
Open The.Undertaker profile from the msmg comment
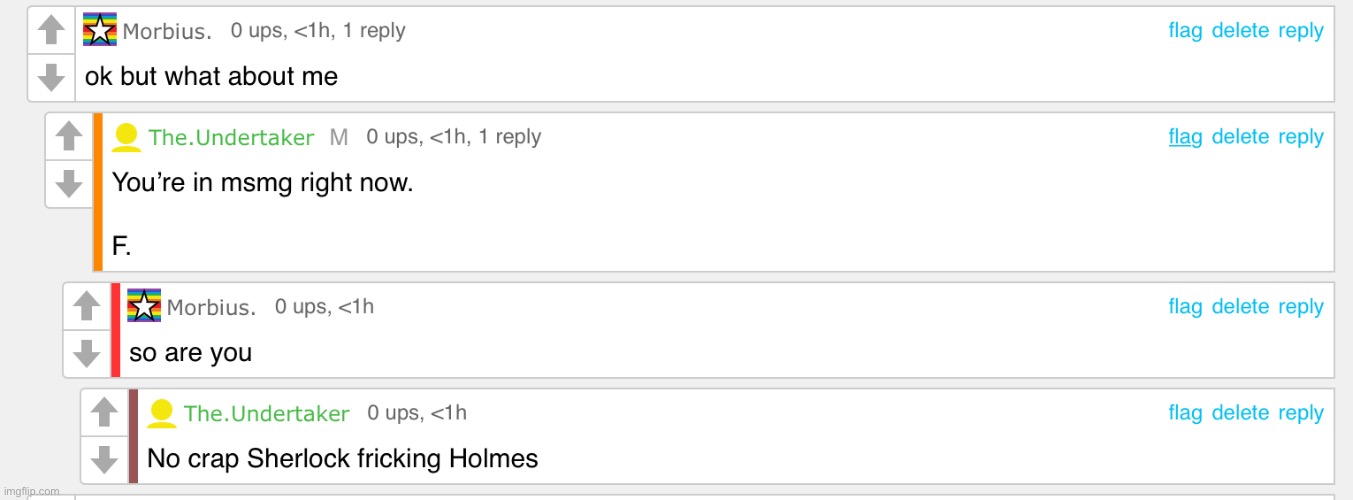point(231,138)
